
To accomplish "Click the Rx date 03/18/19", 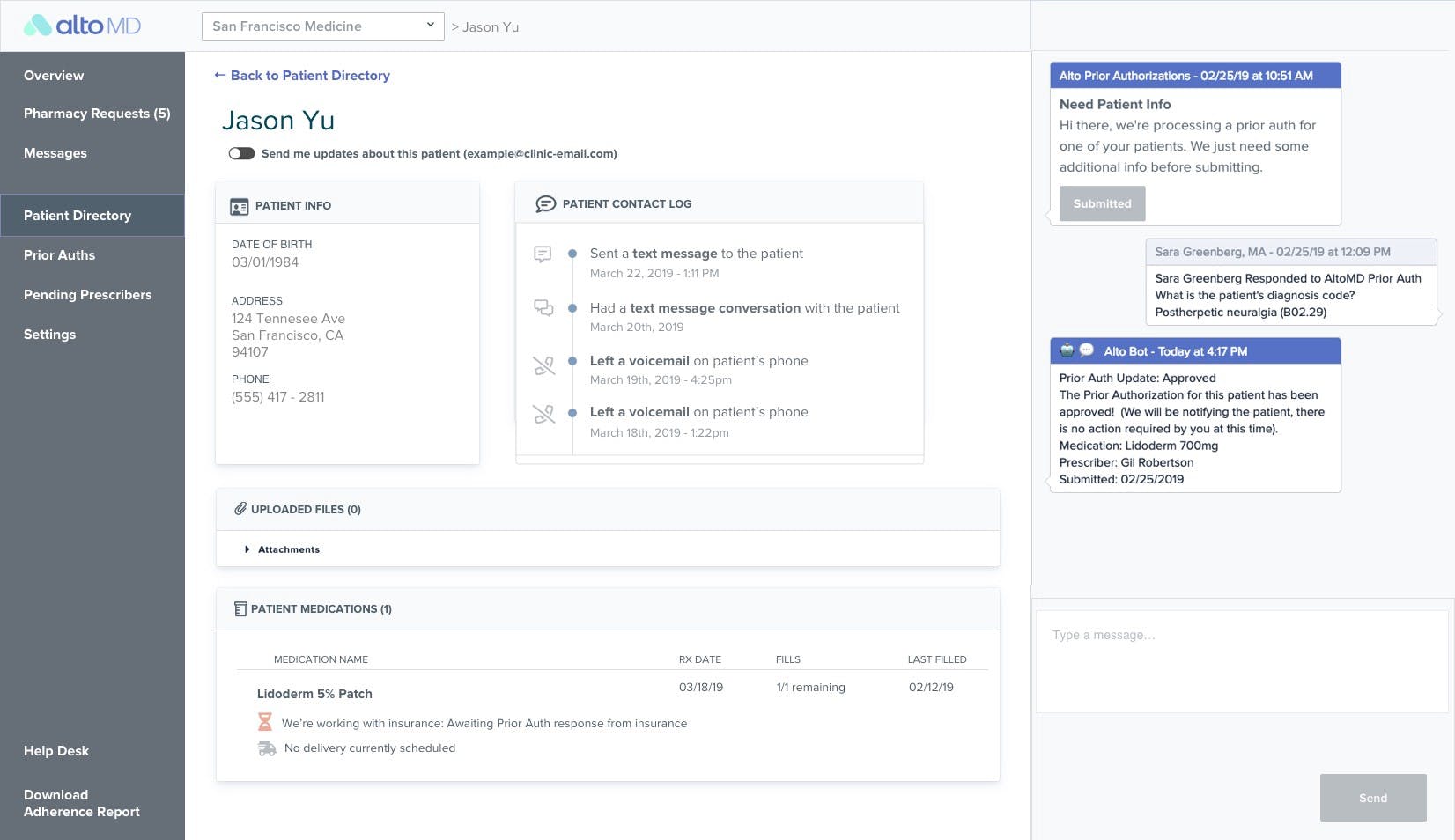I will [x=701, y=687].
